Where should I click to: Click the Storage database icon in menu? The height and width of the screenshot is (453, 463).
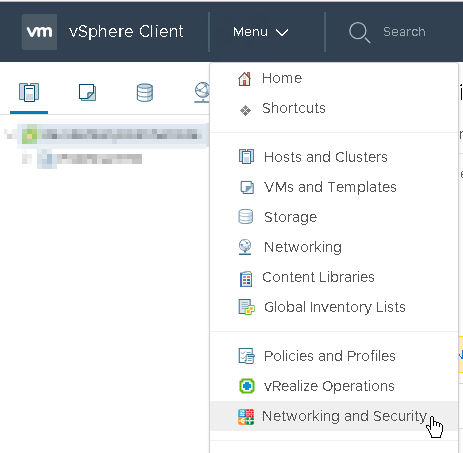click(x=246, y=217)
